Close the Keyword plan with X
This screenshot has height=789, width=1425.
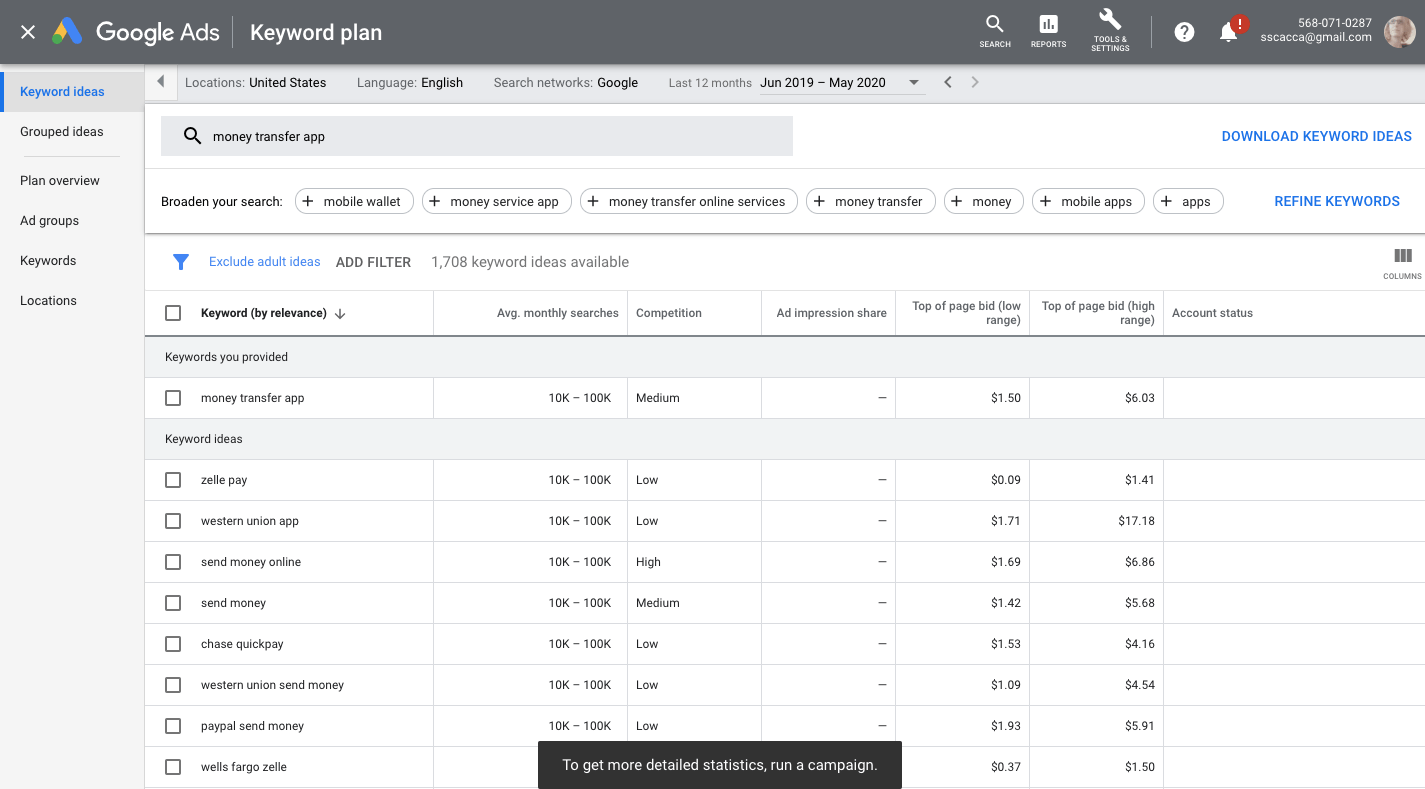coord(28,32)
